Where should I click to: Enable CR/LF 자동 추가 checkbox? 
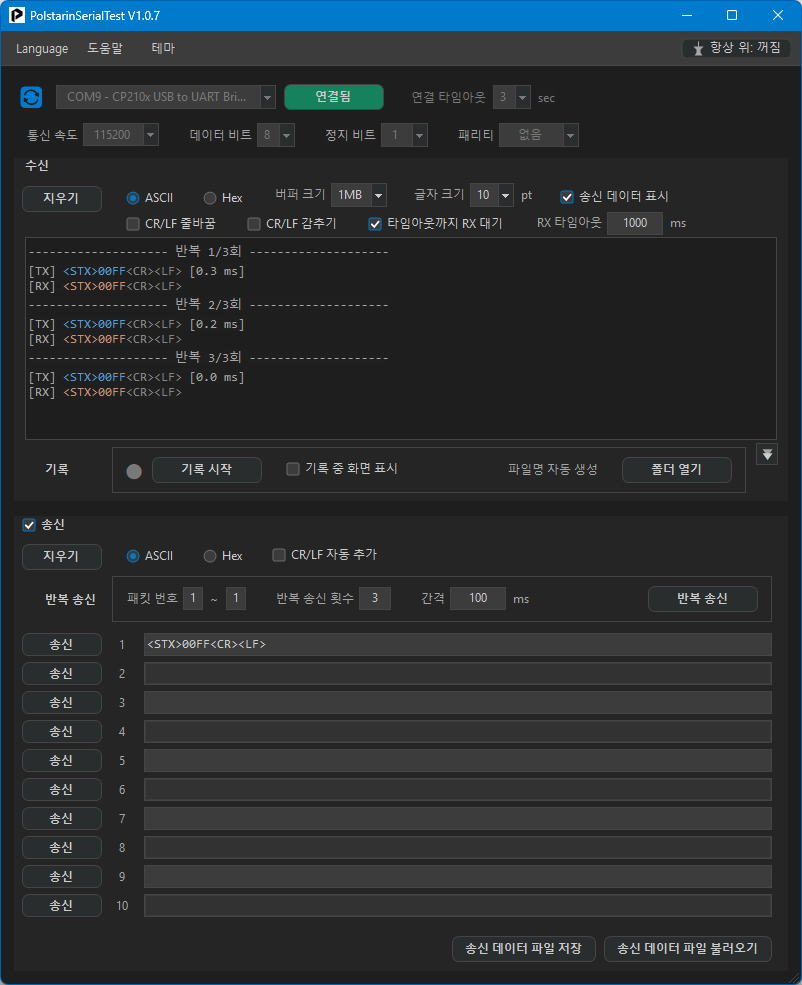click(279, 555)
